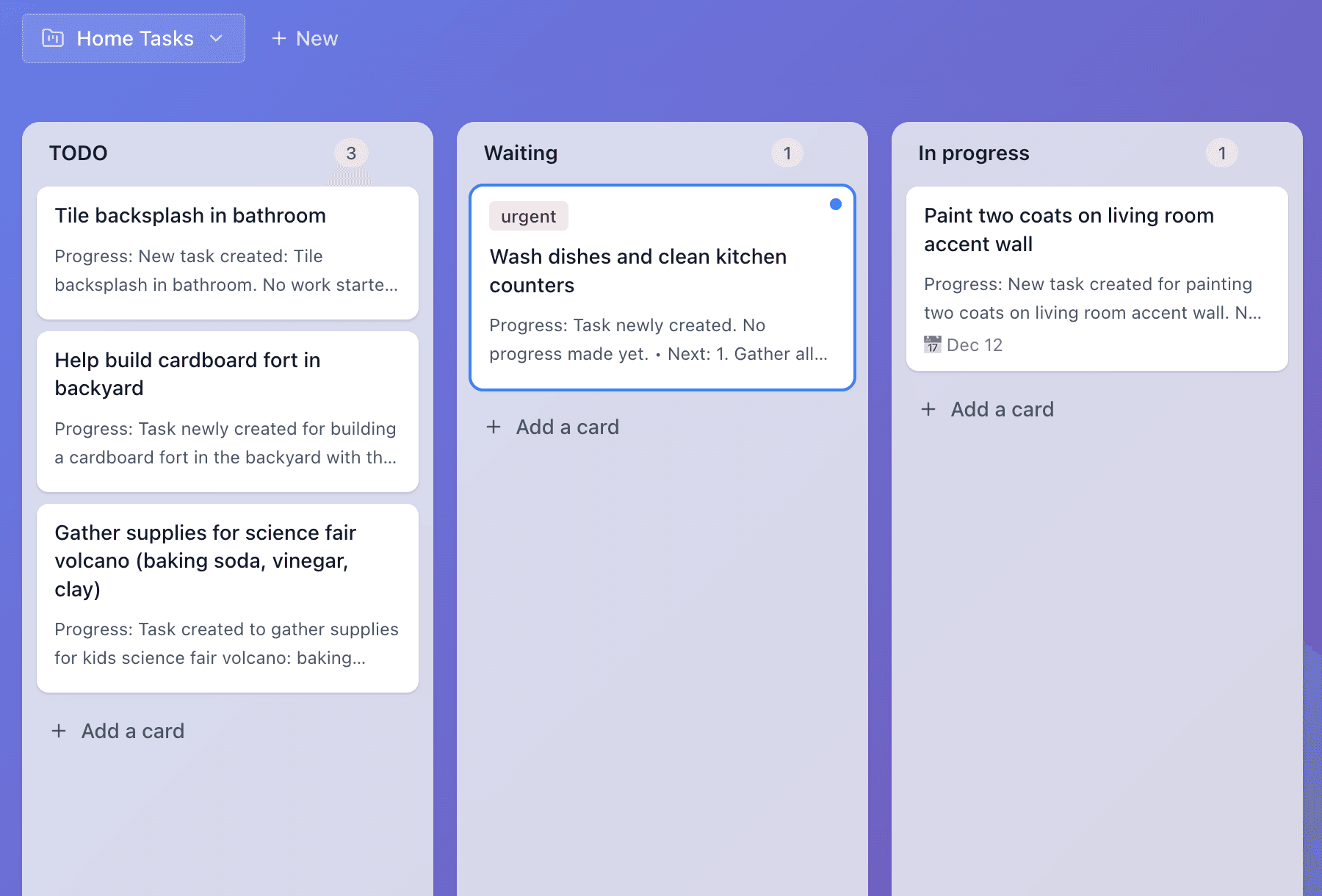
Task: Click the TODO column header
Action: point(79,153)
